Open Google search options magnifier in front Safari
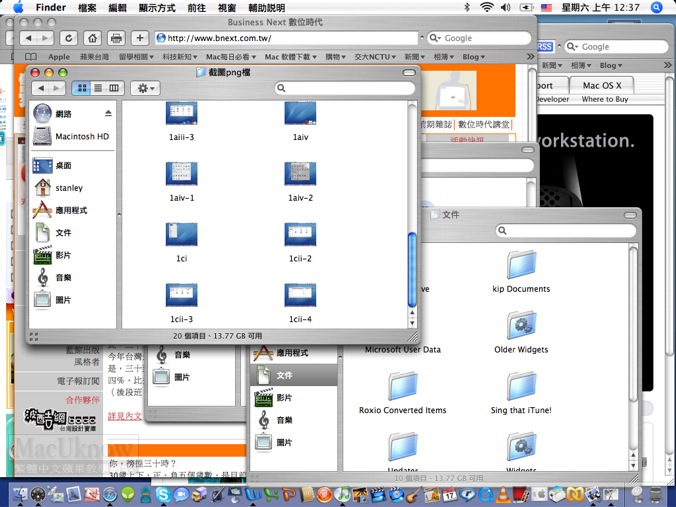This screenshot has height=507, width=676. (x=435, y=38)
